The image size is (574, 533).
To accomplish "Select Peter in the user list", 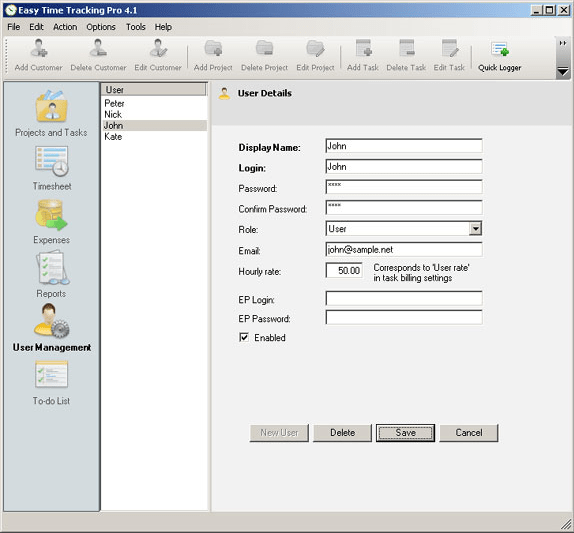I will 154,103.
